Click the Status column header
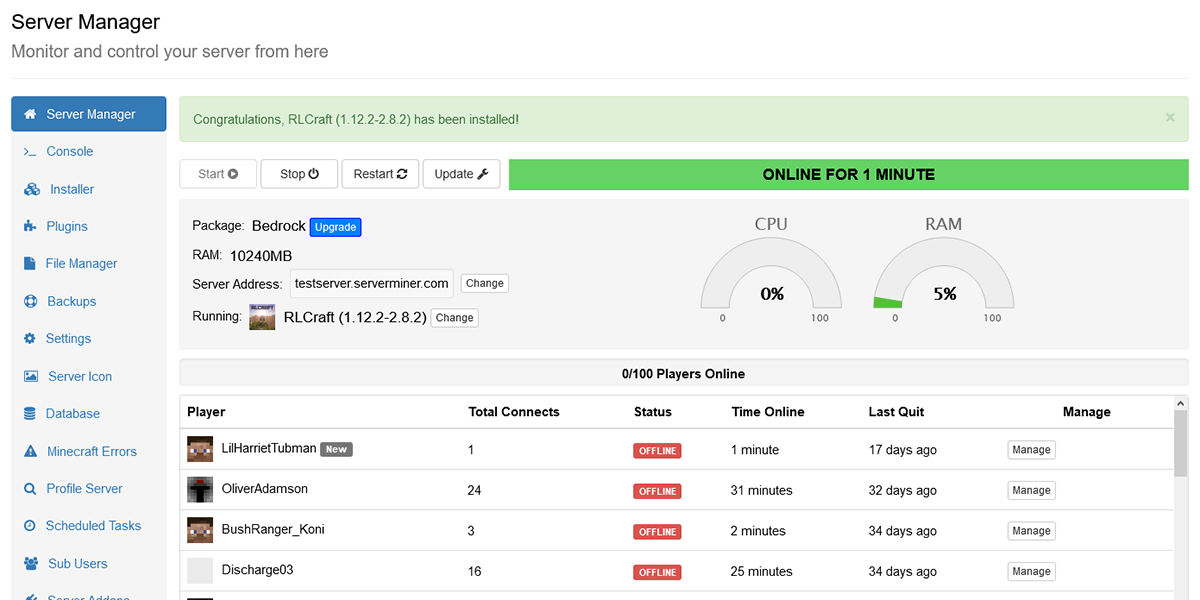This screenshot has width=1200, height=600. tap(653, 412)
